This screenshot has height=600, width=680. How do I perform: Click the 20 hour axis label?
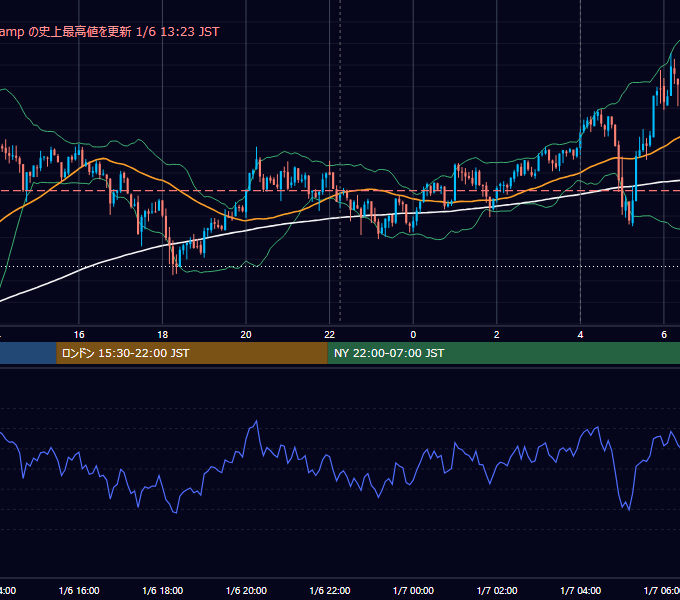[246, 335]
